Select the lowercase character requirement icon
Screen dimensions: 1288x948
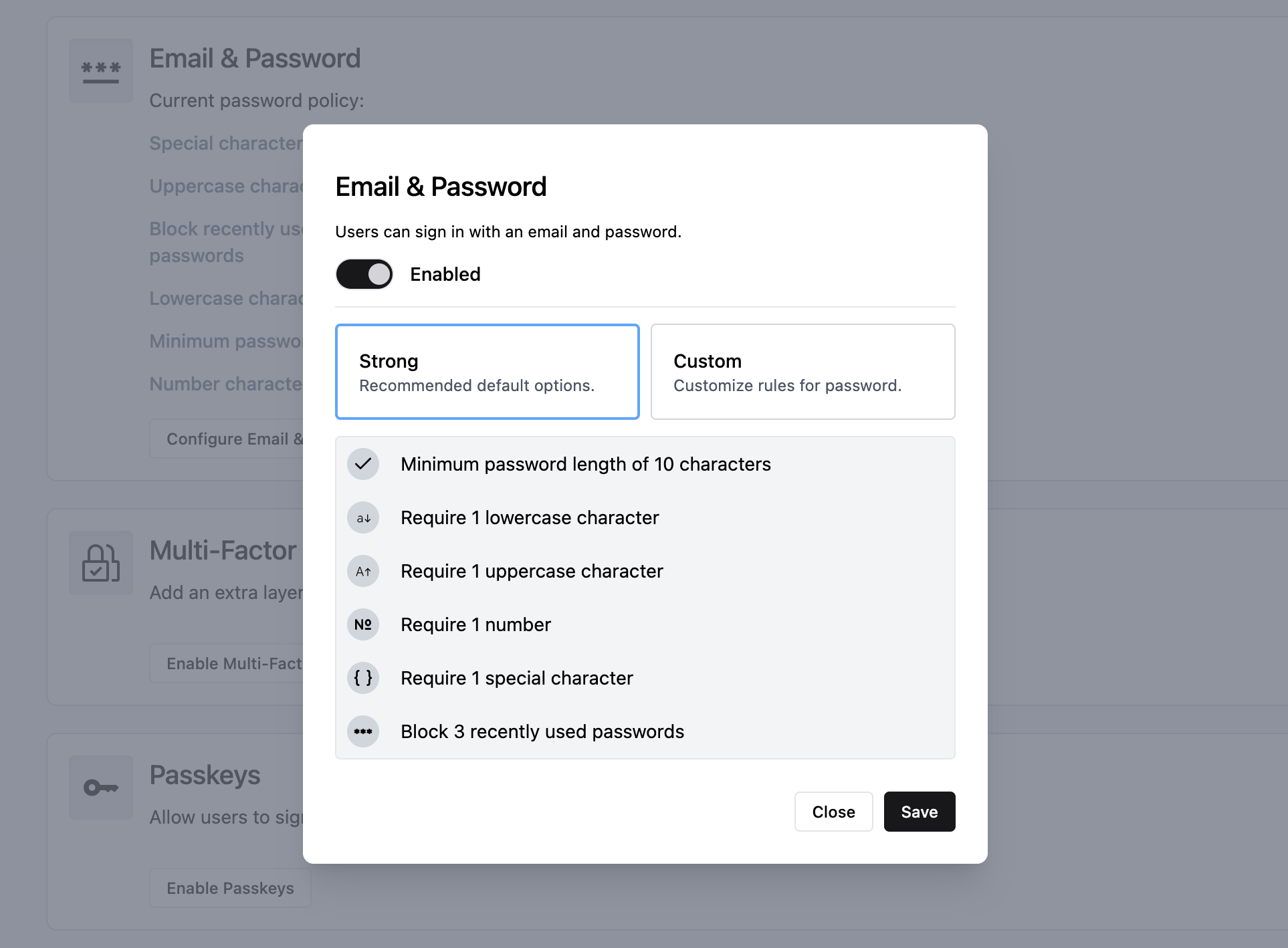coord(363,517)
